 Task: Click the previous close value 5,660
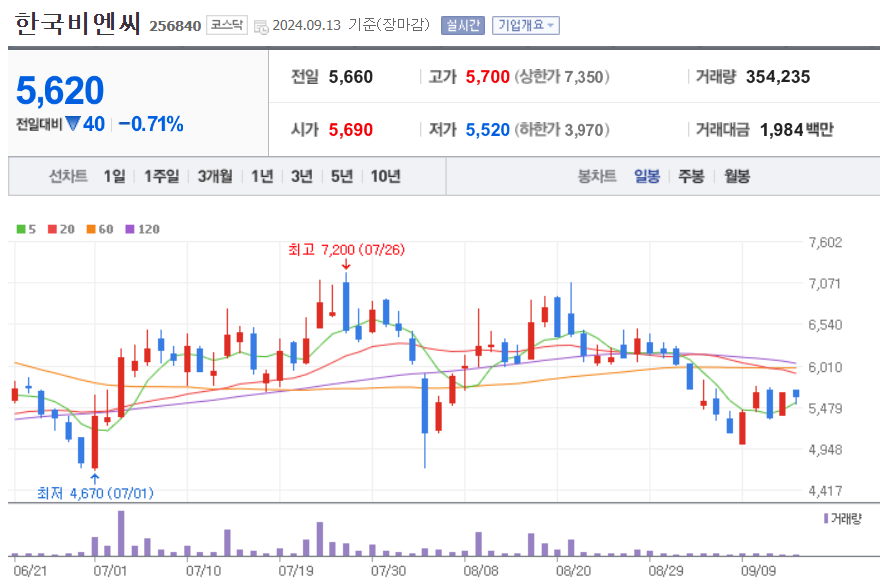tap(351, 77)
